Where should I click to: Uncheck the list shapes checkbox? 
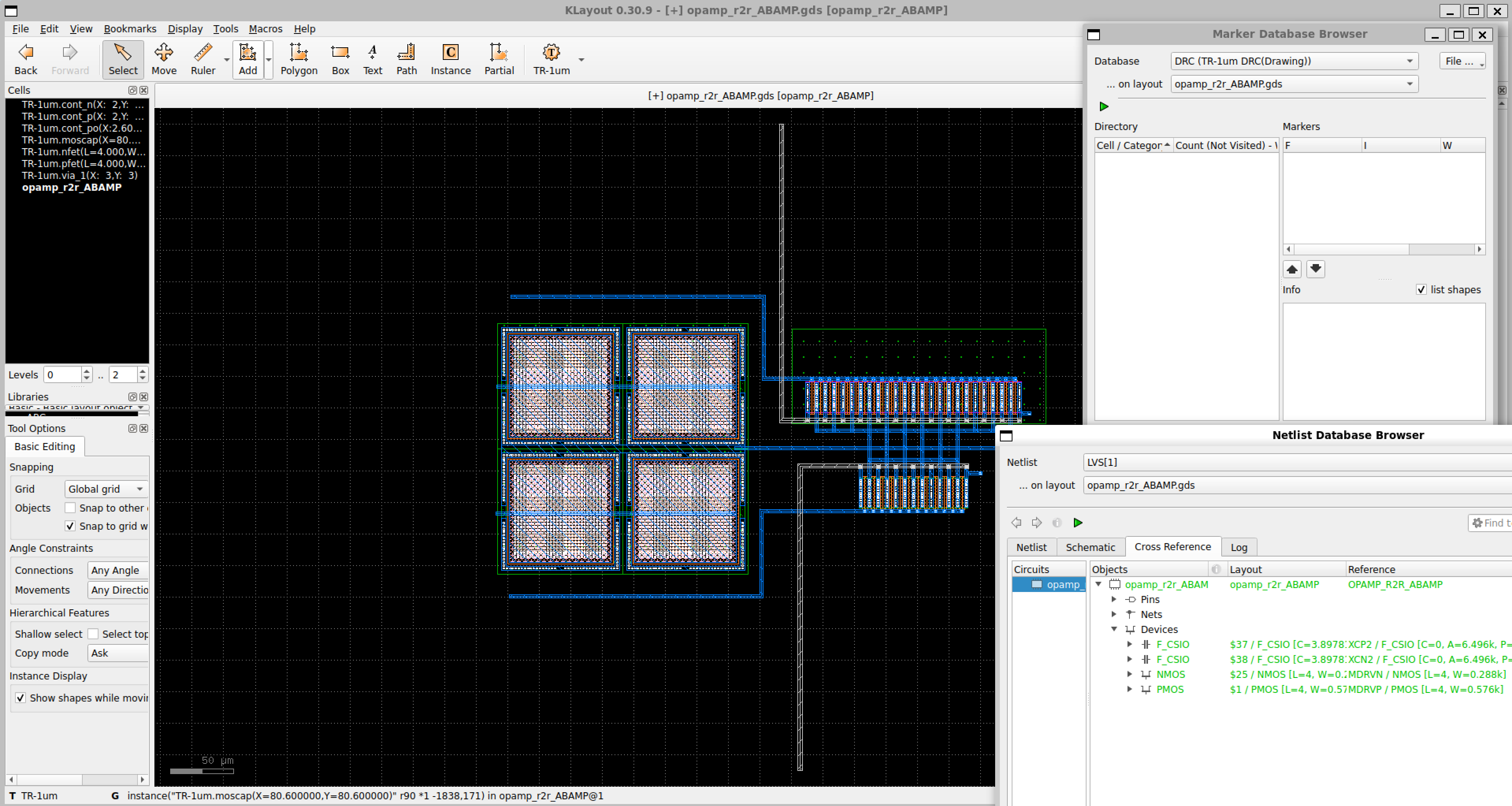coord(1421,289)
